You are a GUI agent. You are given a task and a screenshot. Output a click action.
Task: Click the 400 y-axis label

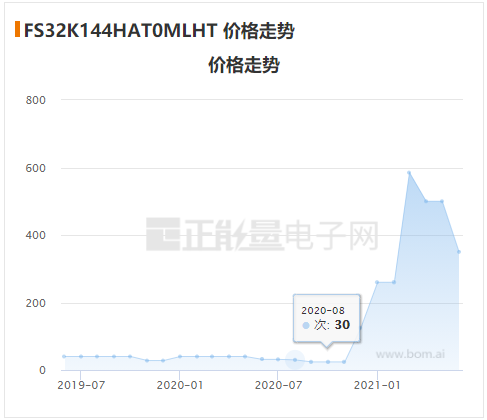pos(36,235)
